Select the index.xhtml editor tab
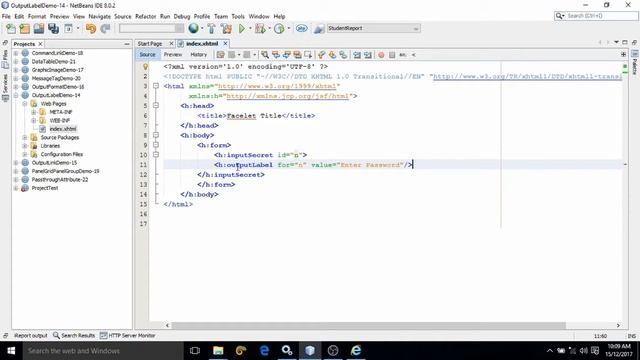Viewport: 640px width, 360px height. [202, 44]
